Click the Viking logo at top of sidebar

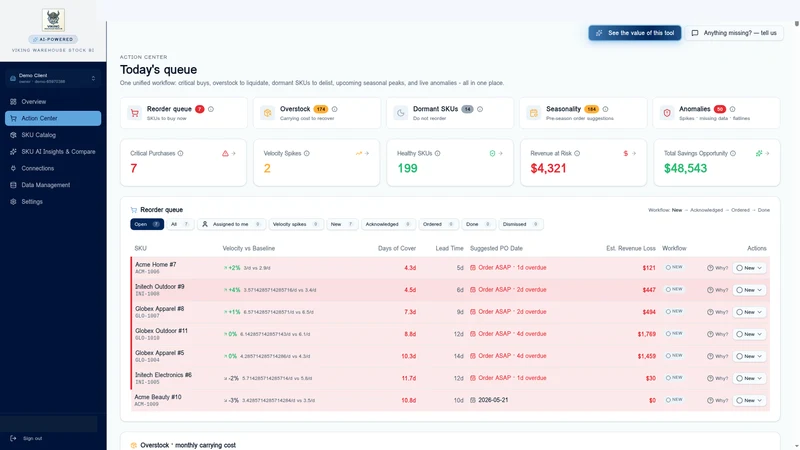click(53, 20)
